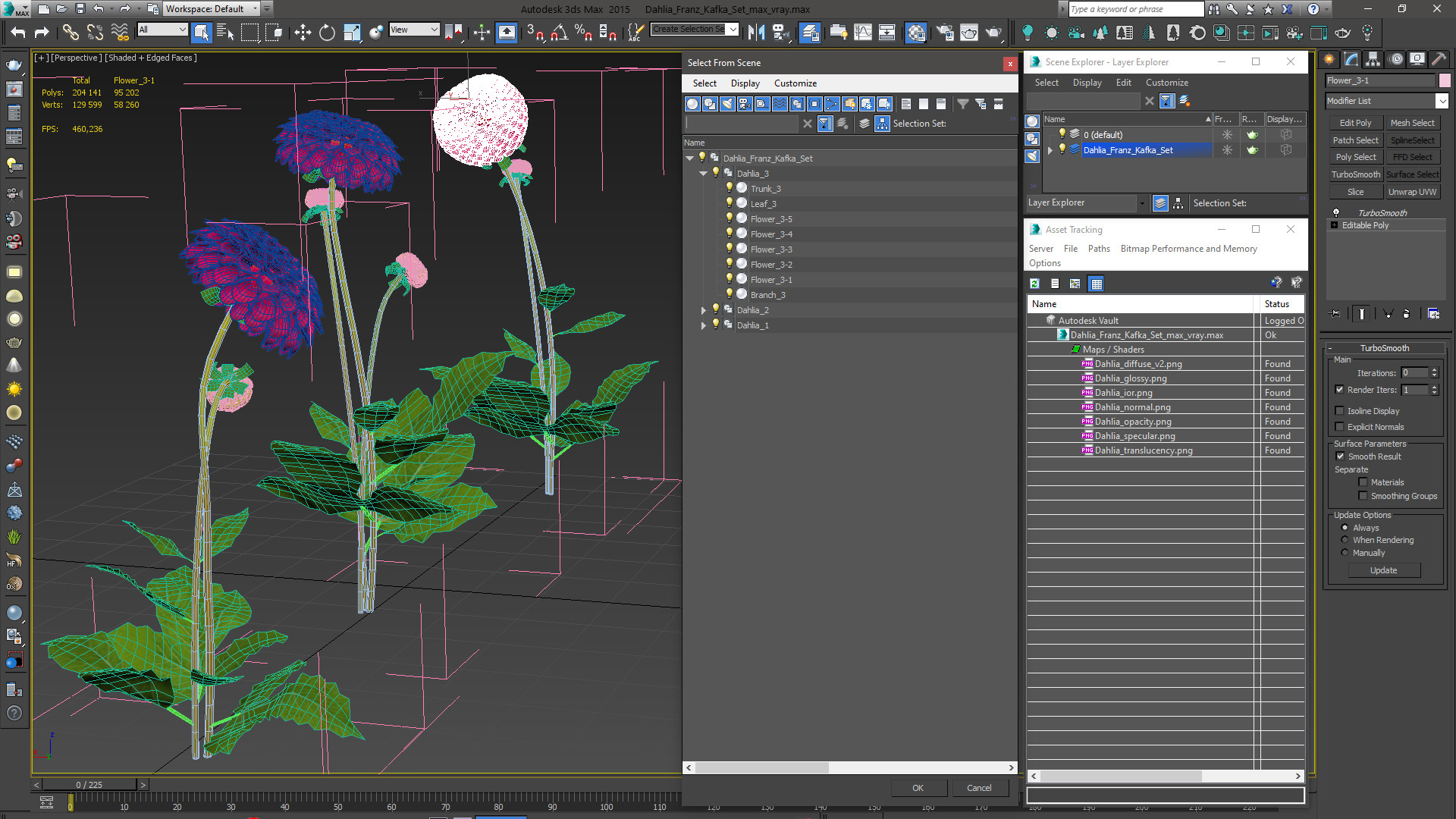Activate Select and Move tool
Screen dimensions: 1456x819
tap(303, 32)
